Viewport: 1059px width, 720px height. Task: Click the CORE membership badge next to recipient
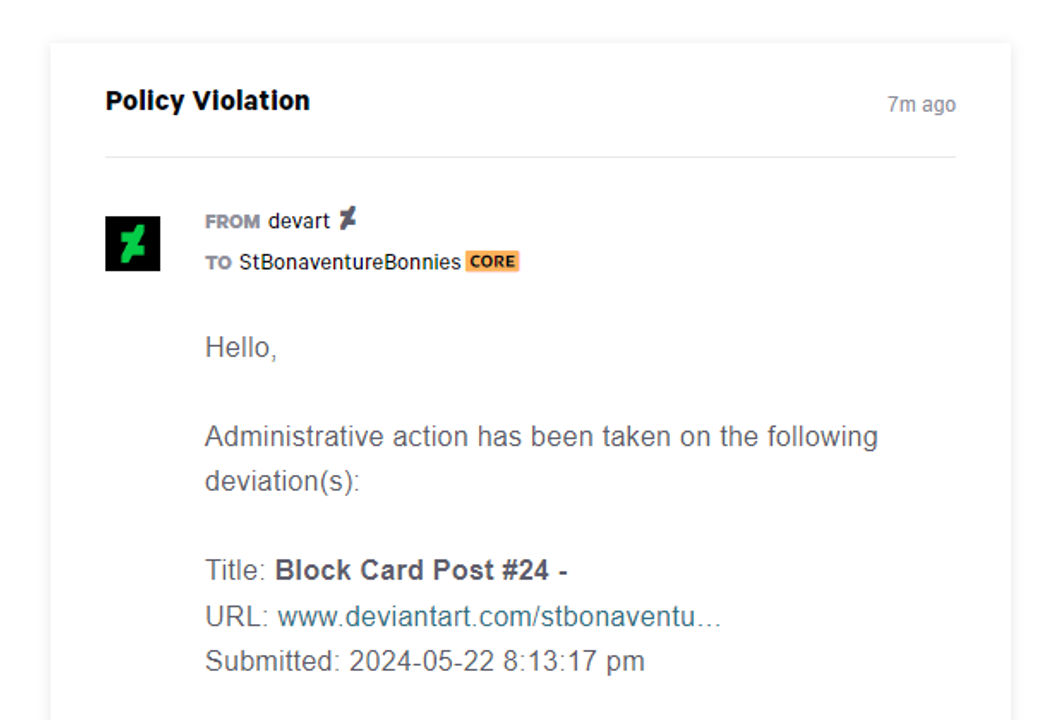click(x=494, y=261)
